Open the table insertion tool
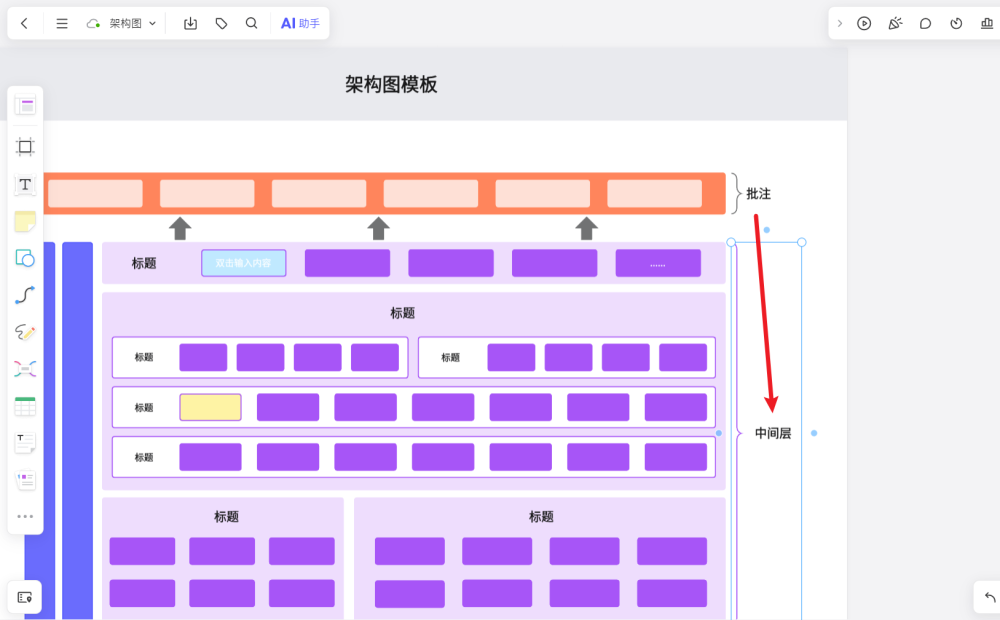This screenshot has width=1000, height=620. (x=24, y=405)
